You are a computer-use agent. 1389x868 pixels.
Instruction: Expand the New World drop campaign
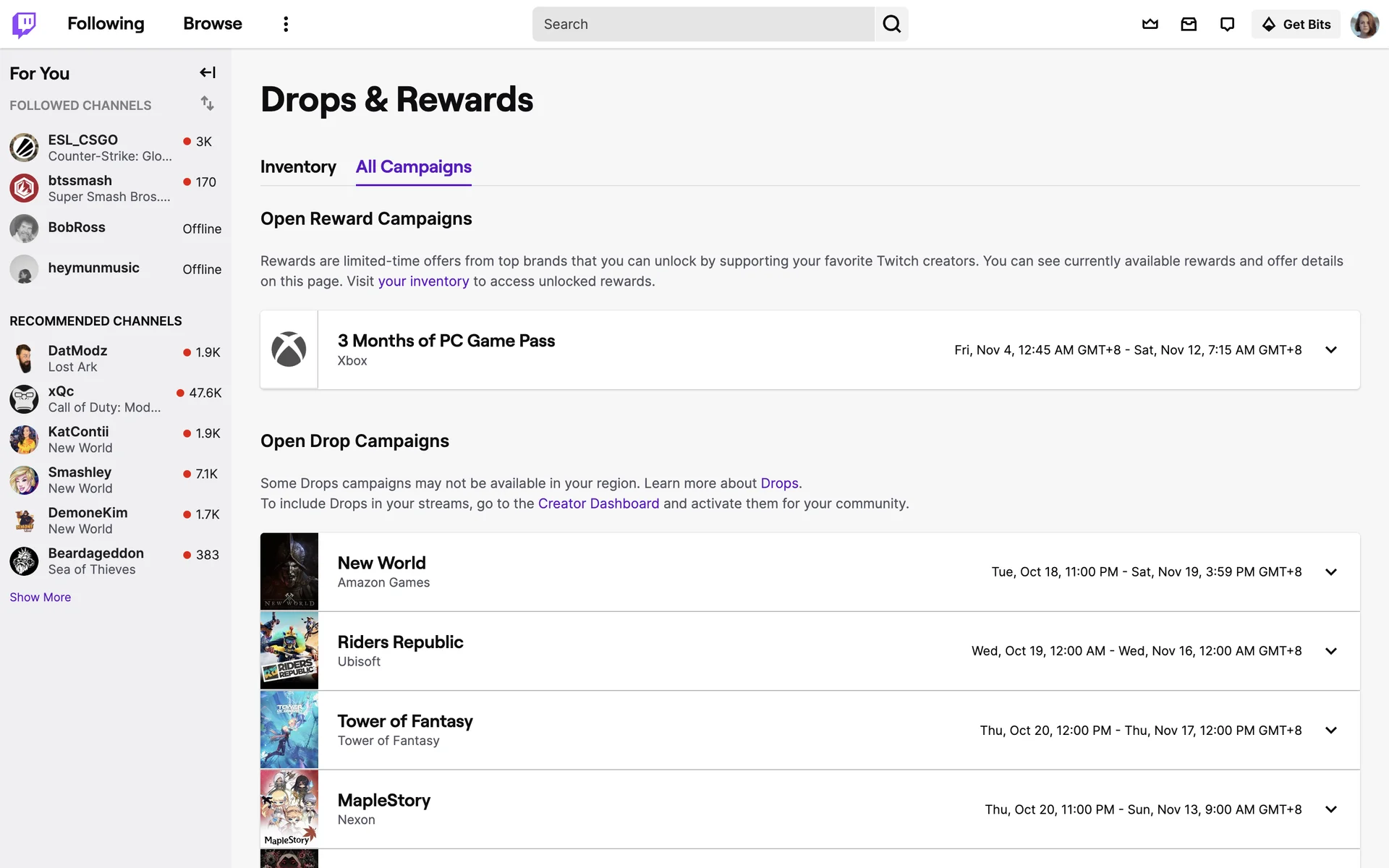[1330, 572]
